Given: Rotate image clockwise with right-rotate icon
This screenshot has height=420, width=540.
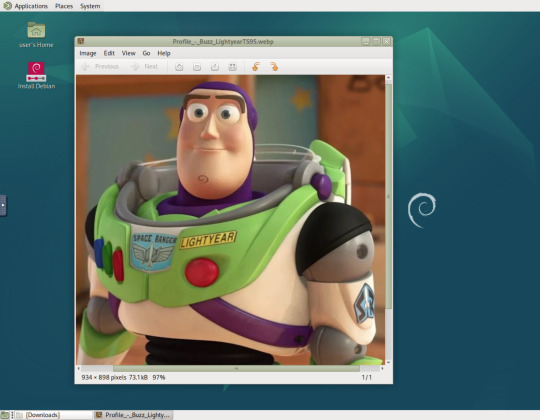Looking at the screenshot, I should (274, 66).
